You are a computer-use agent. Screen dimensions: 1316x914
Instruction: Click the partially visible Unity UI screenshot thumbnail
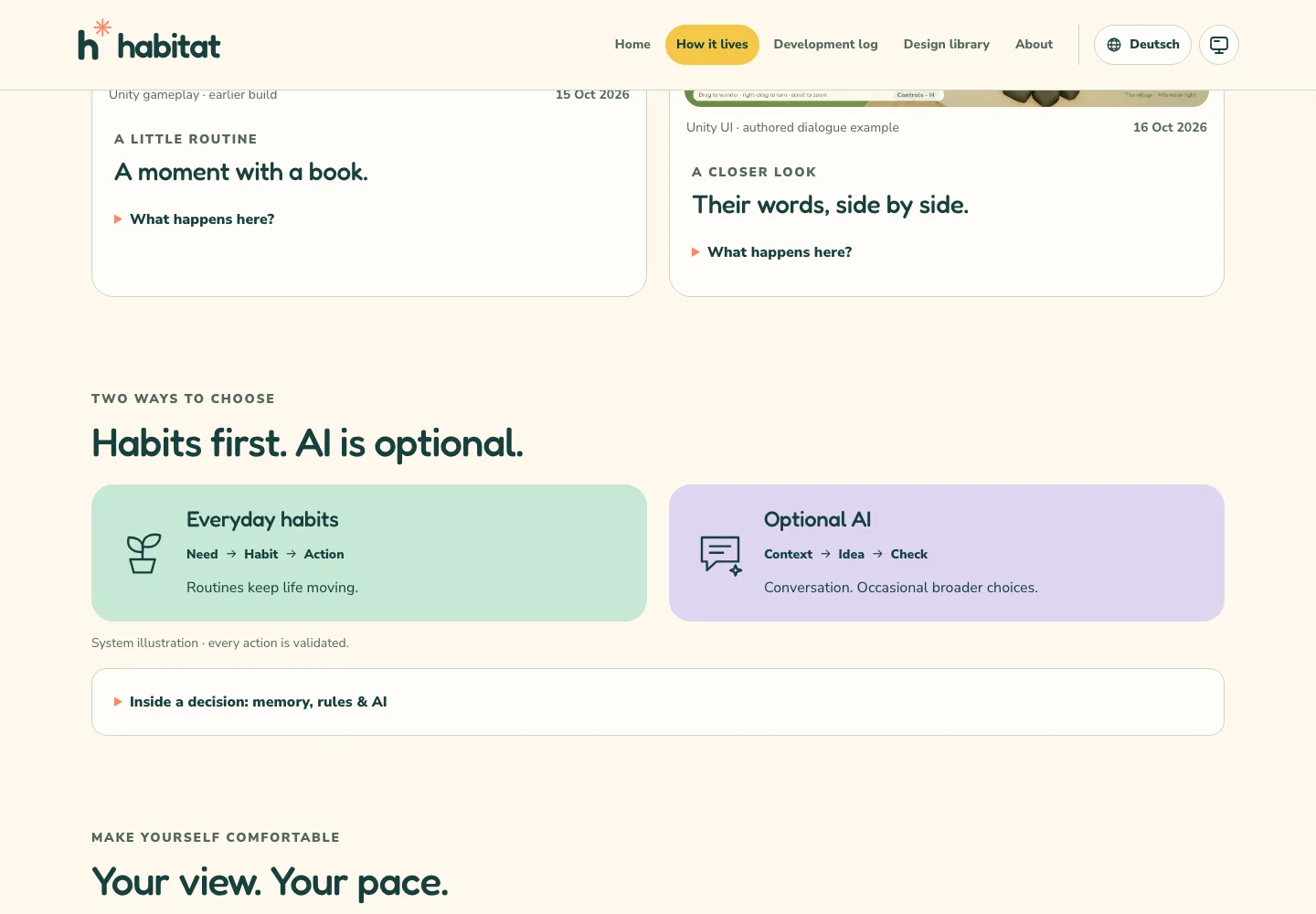[947, 98]
